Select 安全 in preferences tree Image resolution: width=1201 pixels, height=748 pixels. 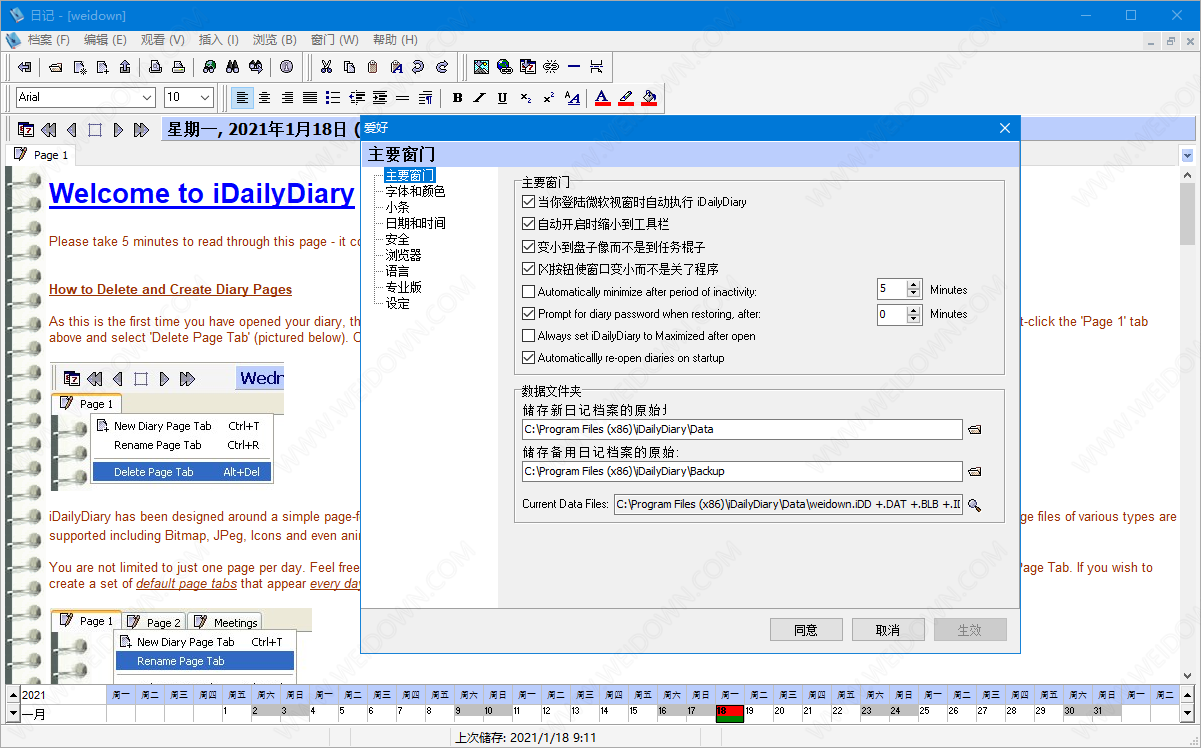click(397, 239)
